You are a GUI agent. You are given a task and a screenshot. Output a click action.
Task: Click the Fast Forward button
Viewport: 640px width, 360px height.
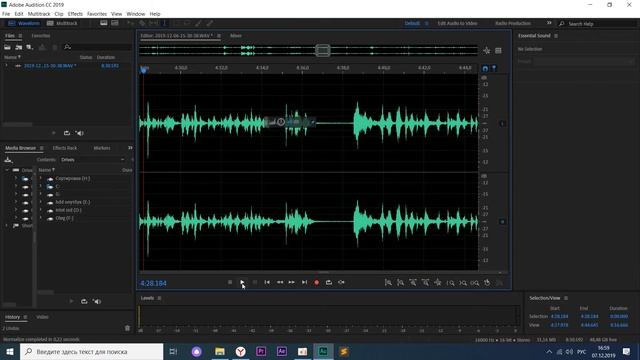pos(292,282)
